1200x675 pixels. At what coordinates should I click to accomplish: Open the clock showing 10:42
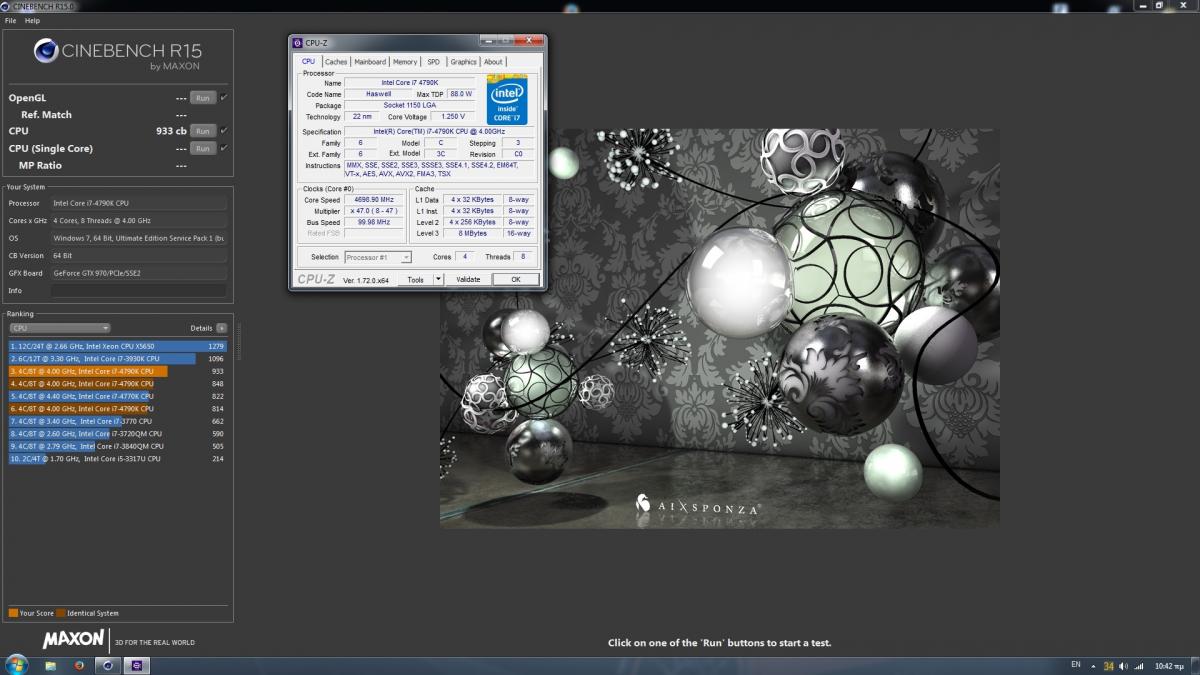[1169, 666]
